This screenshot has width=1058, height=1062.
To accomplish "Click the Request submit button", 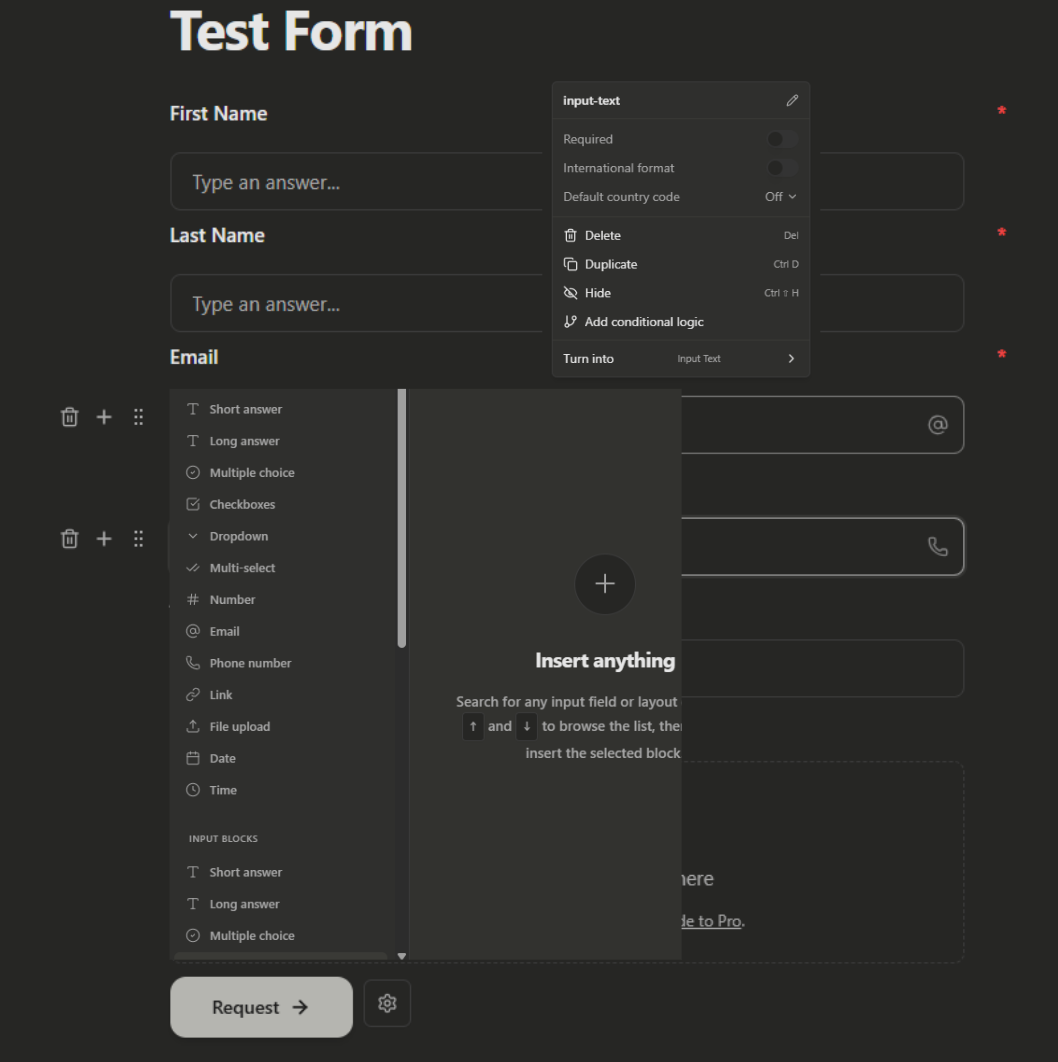I will click(x=261, y=1007).
